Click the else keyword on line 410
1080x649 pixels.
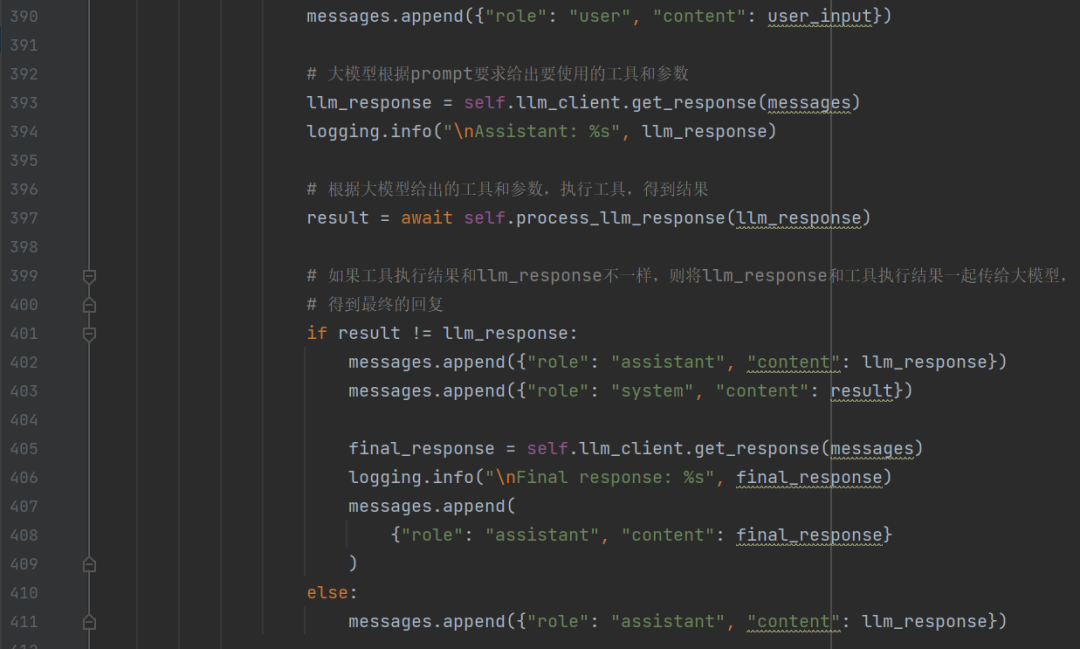point(325,592)
